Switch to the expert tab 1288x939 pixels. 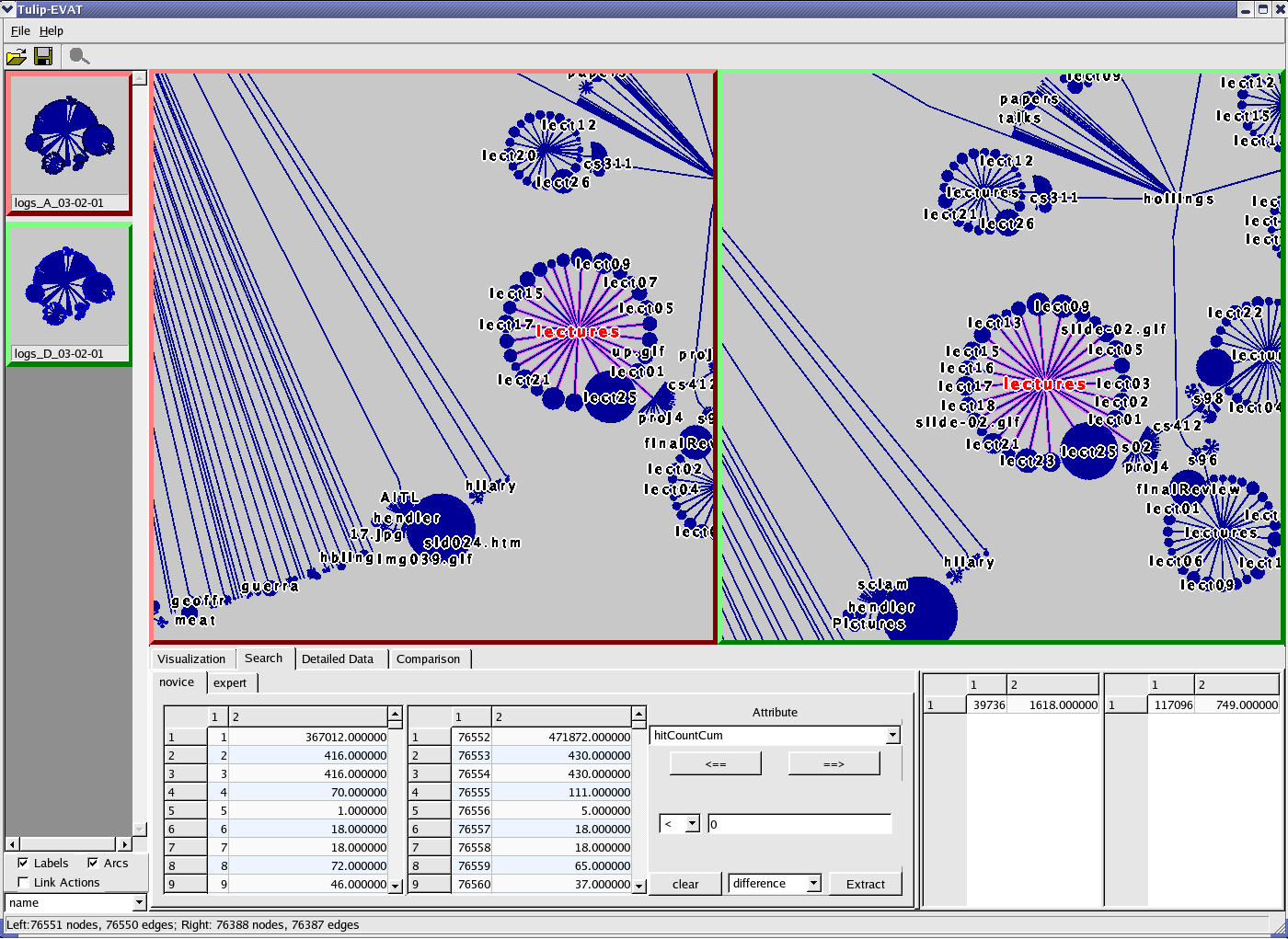coord(230,683)
